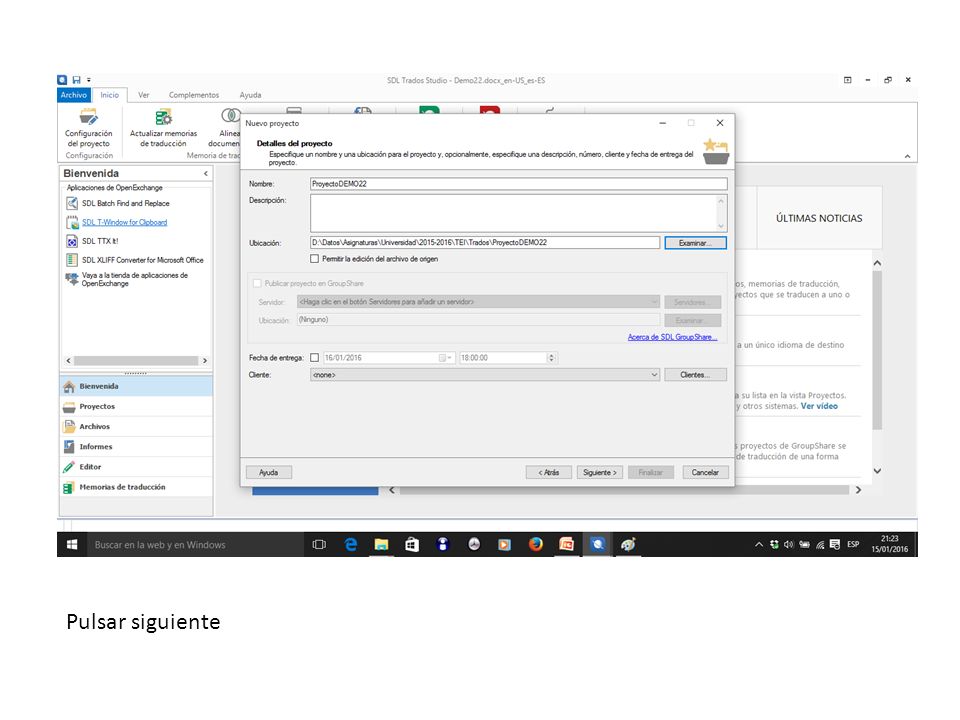Launch Firefox from taskbar

coord(536,544)
